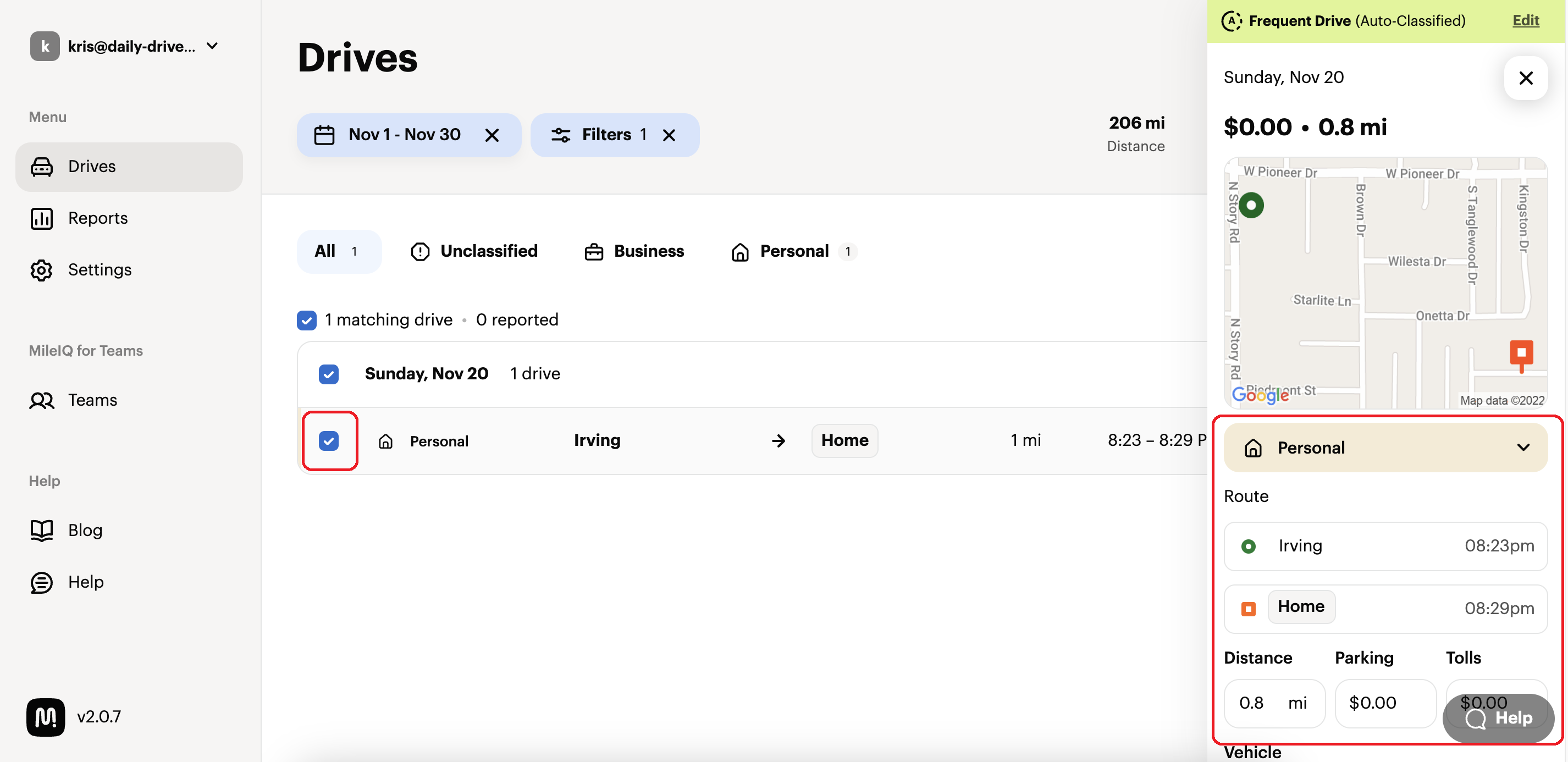This screenshot has width=1568, height=762.
Task: Click the 8:23 – 8:29 time in drive row
Action: pyautogui.click(x=1157, y=440)
